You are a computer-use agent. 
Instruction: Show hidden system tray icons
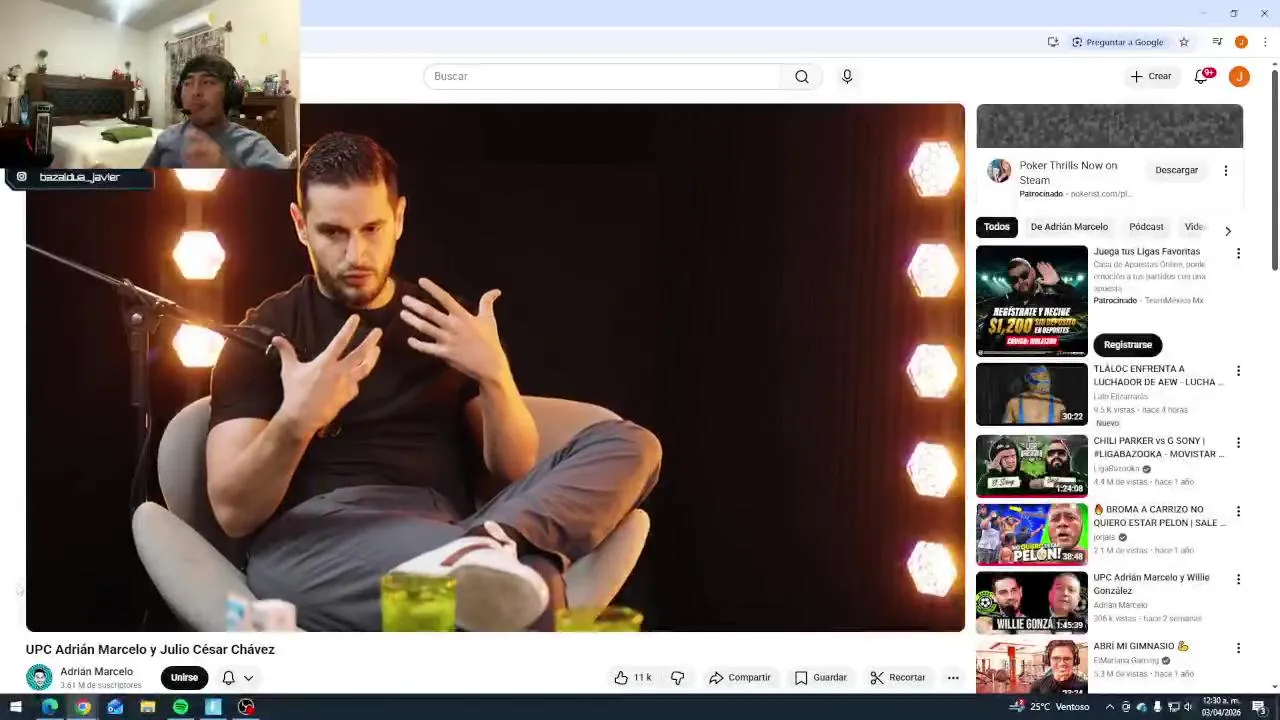click(x=1109, y=707)
